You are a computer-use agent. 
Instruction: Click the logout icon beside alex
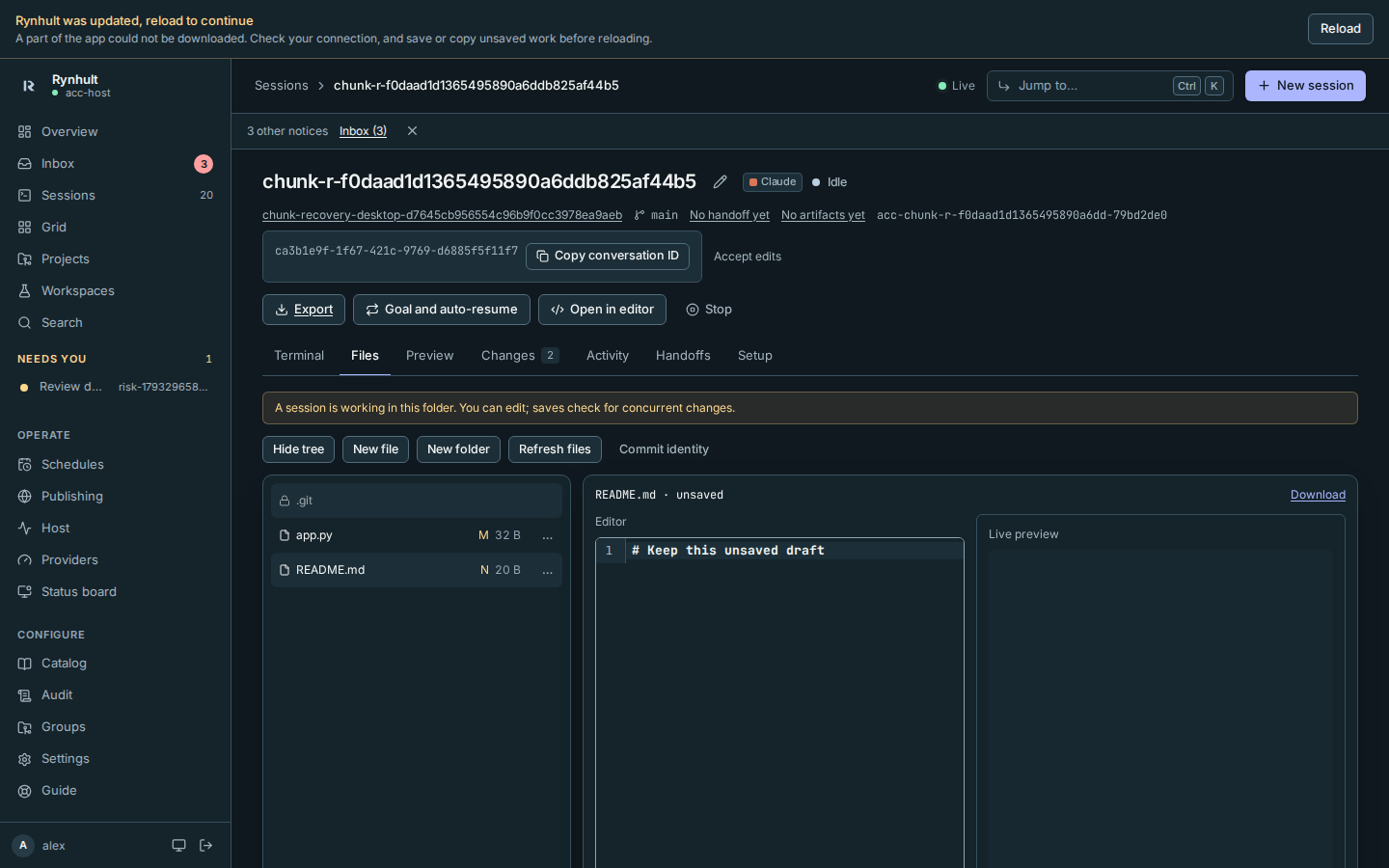(x=205, y=846)
